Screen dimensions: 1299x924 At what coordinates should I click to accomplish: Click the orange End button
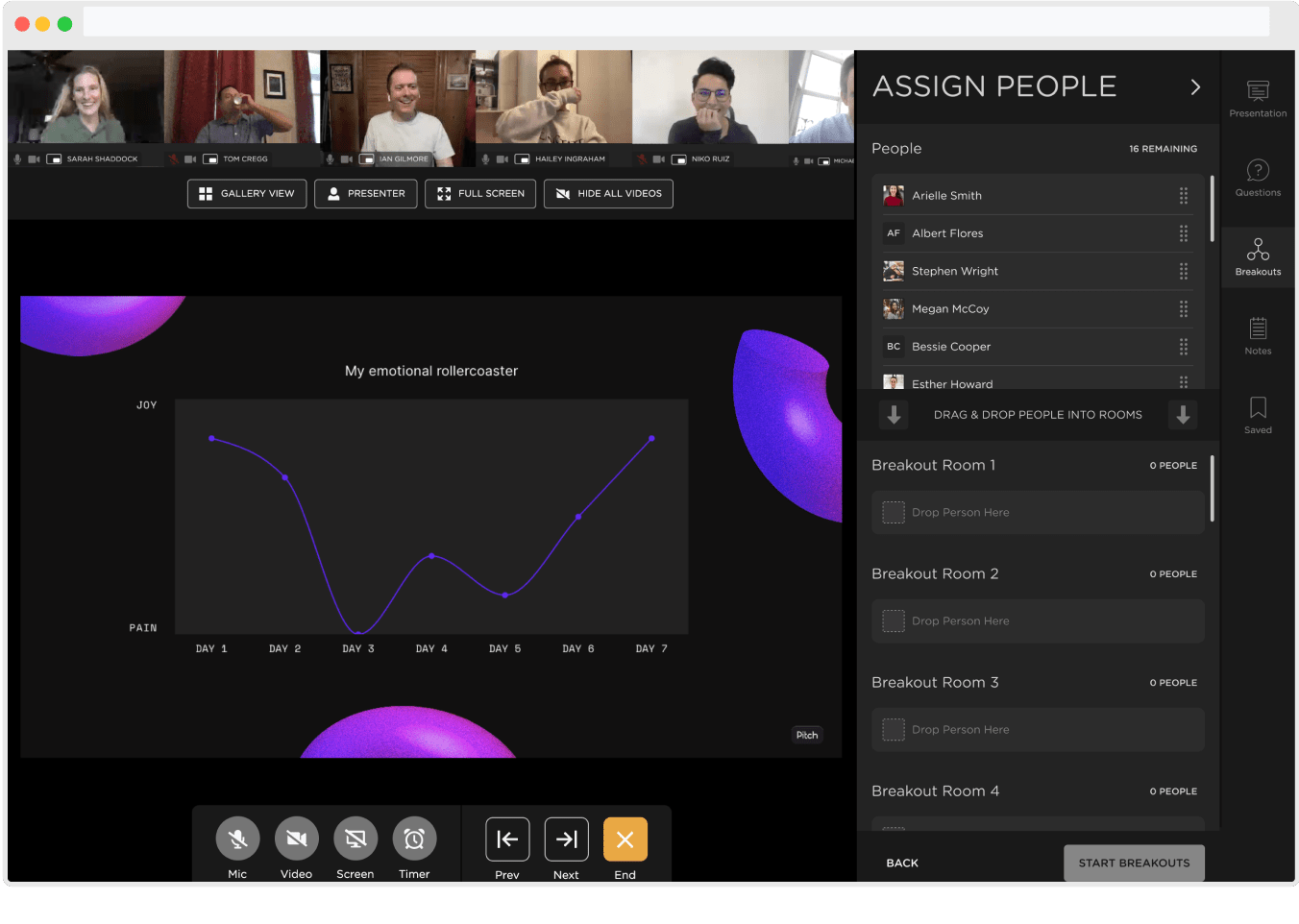coord(625,839)
